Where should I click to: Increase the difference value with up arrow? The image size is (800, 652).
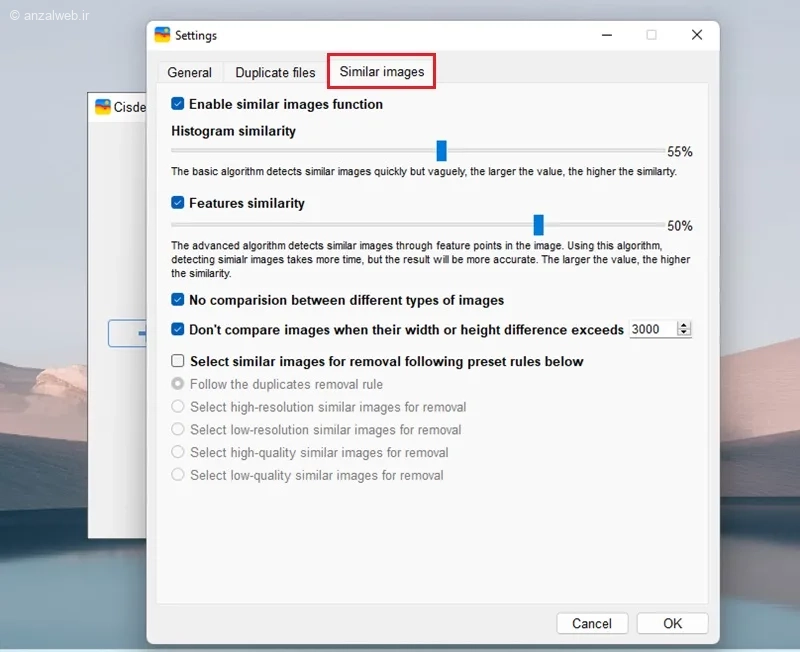[684, 325]
